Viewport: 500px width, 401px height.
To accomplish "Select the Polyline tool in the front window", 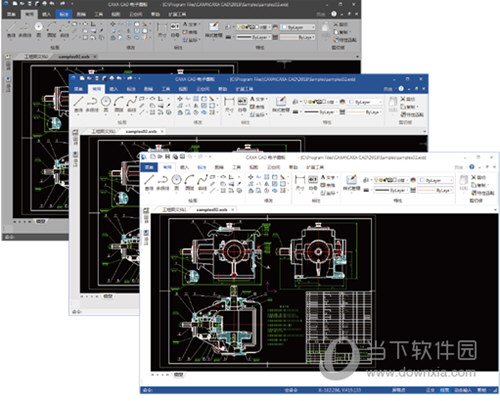I will pyautogui.click(x=162, y=182).
